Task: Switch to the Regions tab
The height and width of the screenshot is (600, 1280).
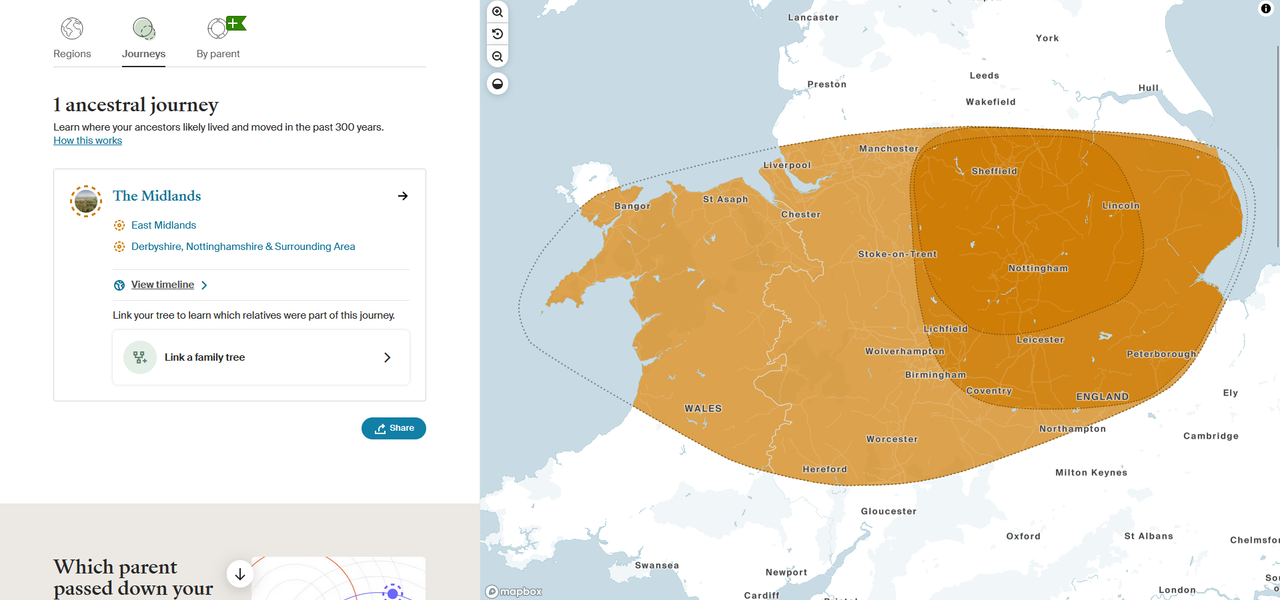Action: (x=72, y=54)
